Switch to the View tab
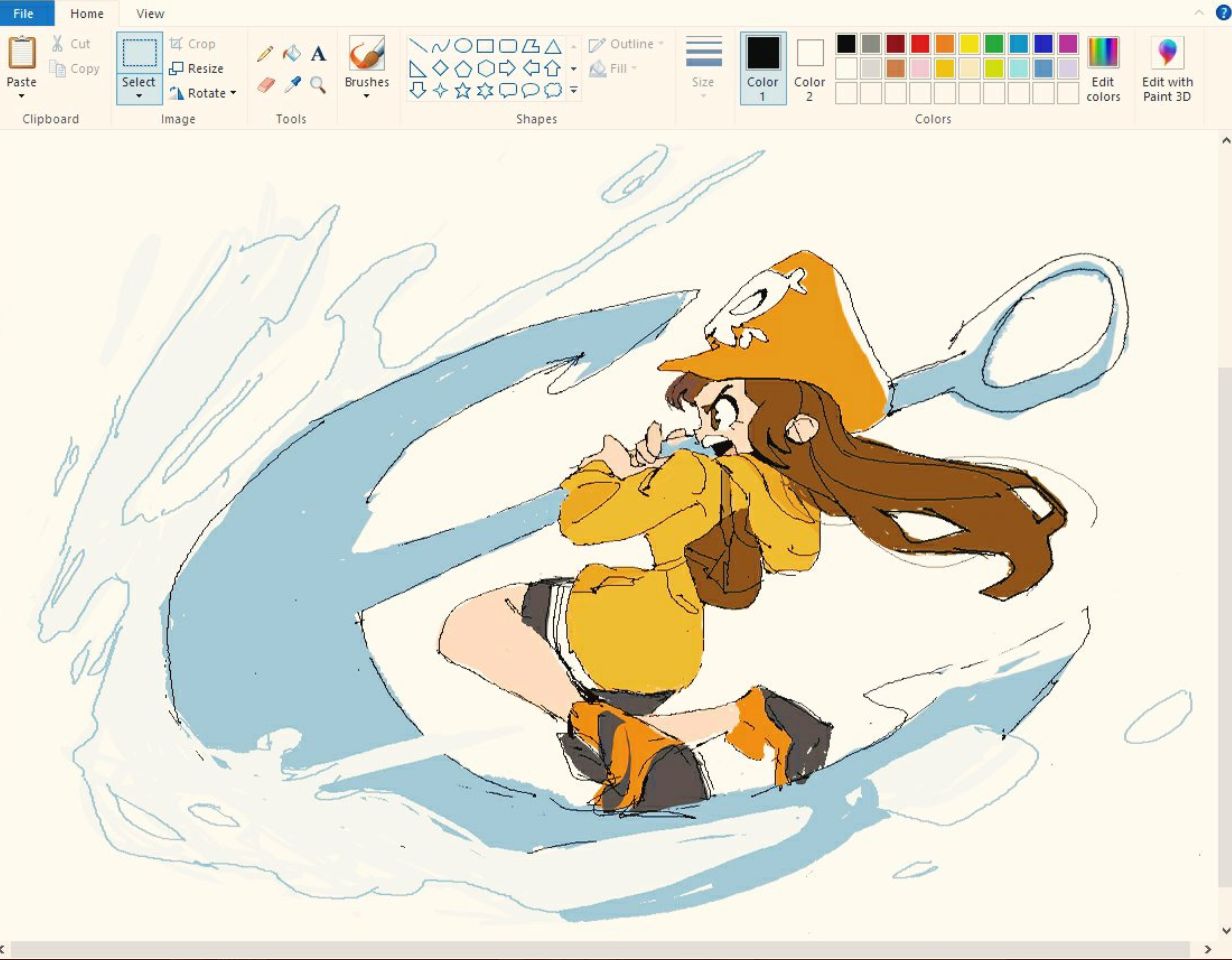Viewport: 1232px width, 960px height. 149,13
